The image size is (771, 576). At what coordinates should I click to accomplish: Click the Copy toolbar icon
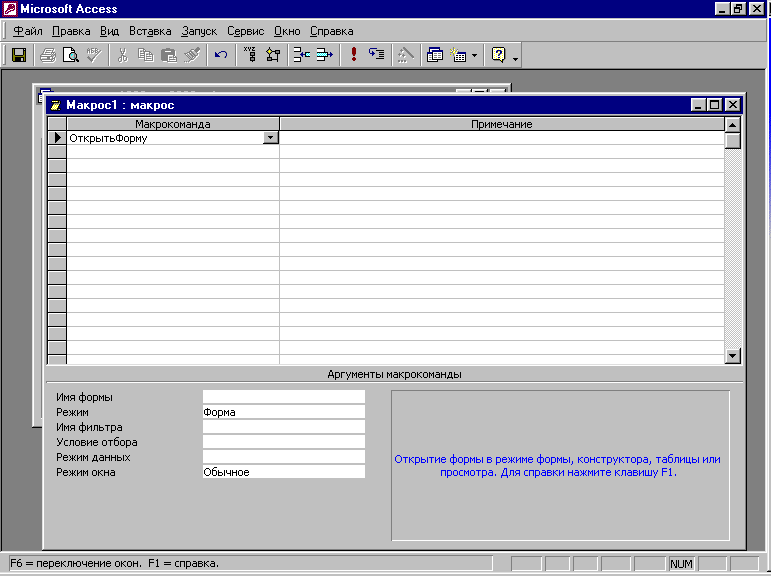[x=146, y=55]
